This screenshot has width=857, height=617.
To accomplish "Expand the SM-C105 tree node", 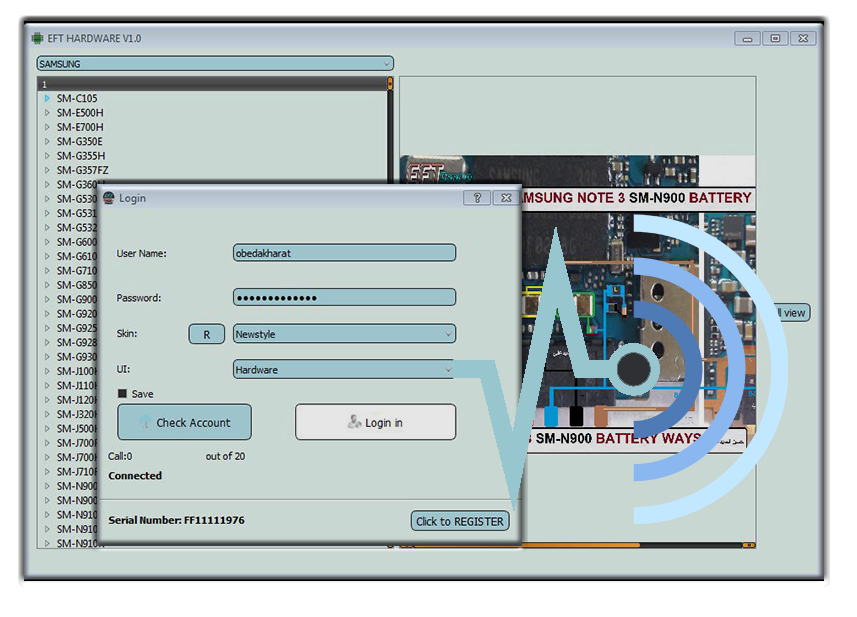I will (47, 98).
